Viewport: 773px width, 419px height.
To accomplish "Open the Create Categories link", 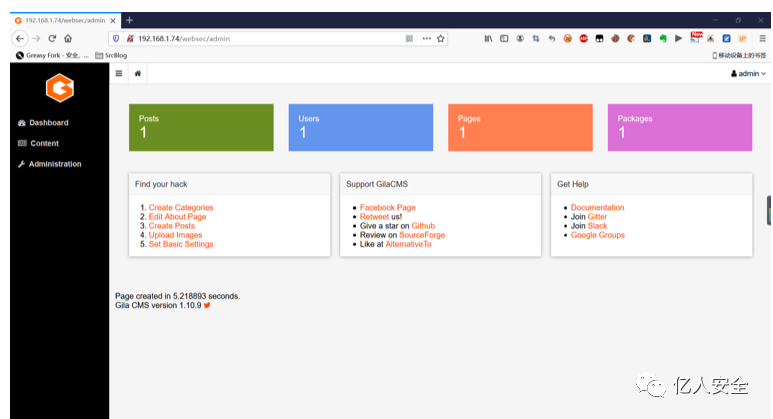I will pos(181,208).
